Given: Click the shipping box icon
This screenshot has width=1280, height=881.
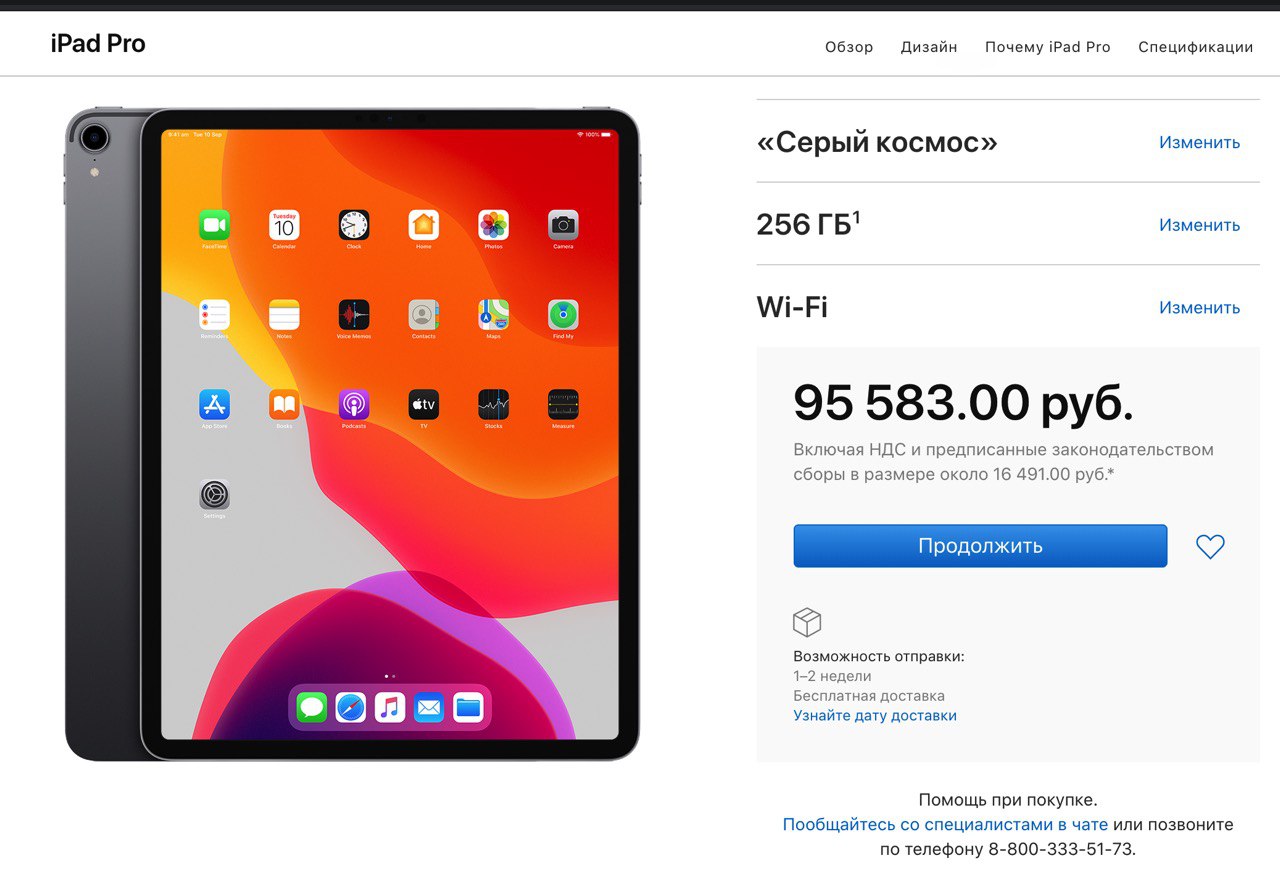Looking at the screenshot, I should 807,622.
